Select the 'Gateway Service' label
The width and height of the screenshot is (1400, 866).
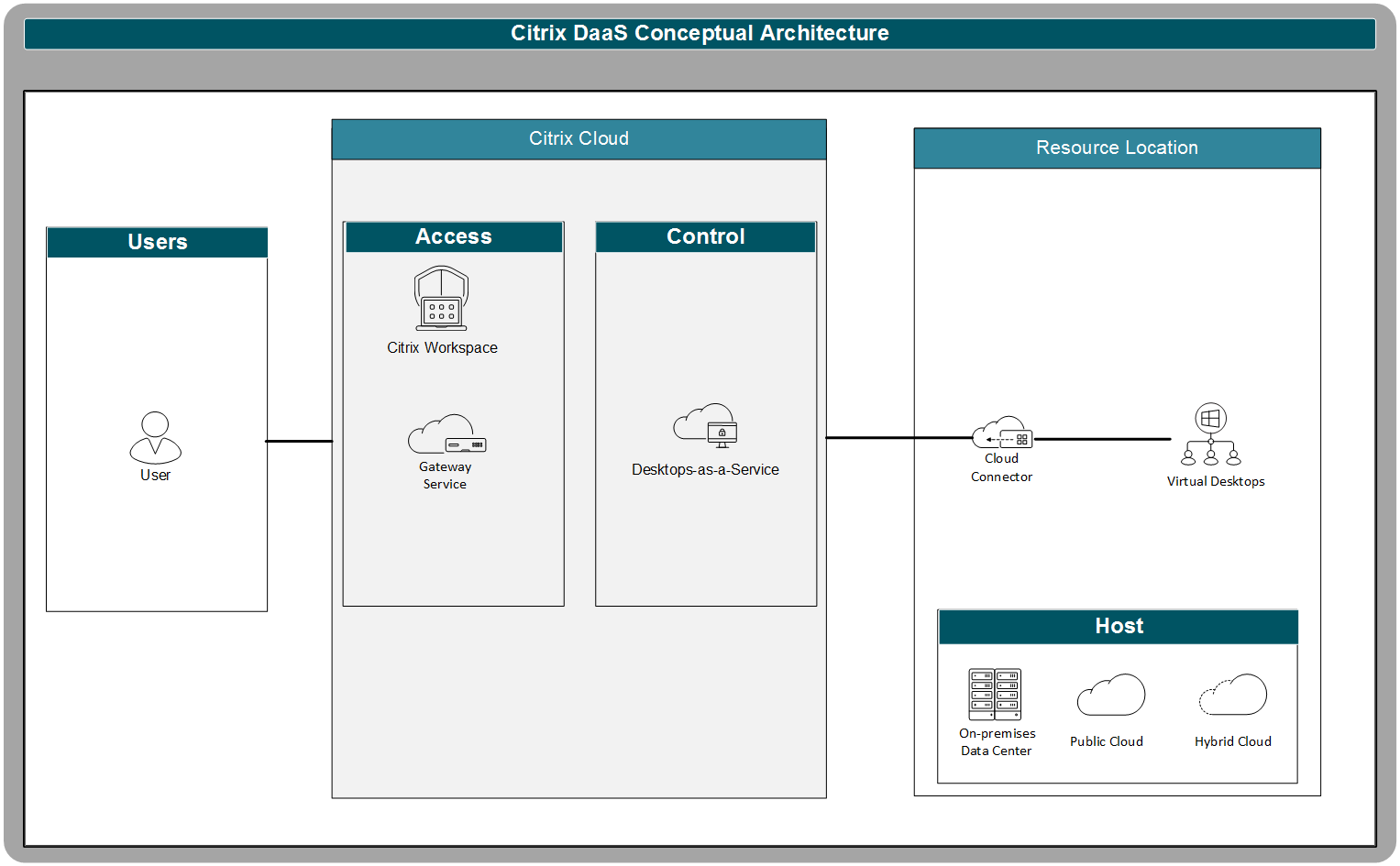(445, 476)
